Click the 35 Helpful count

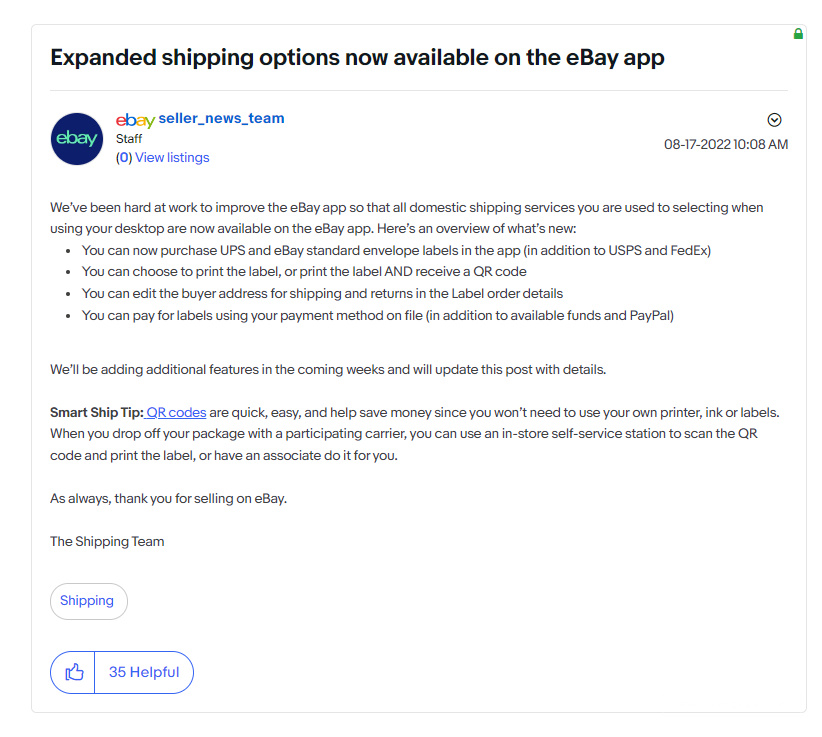[144, 672]
